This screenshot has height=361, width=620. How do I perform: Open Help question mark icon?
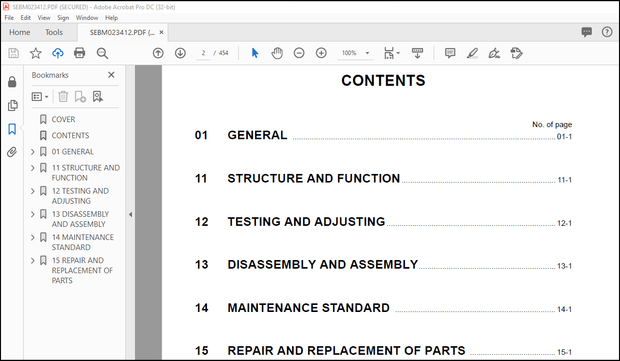[607, 32]
